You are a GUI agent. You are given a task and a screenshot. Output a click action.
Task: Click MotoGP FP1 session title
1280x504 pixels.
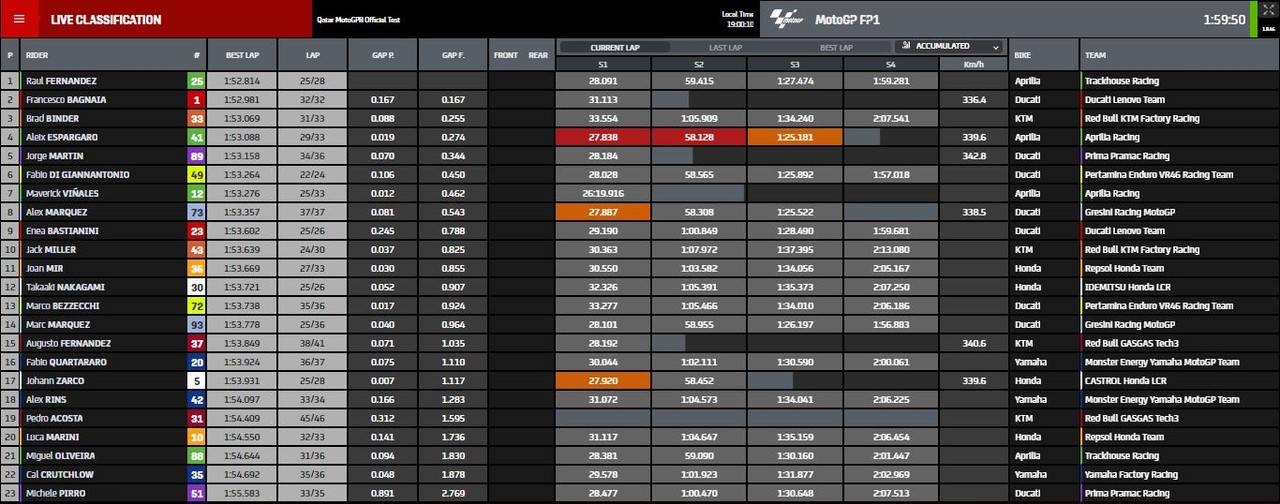(x=847, y=19)
